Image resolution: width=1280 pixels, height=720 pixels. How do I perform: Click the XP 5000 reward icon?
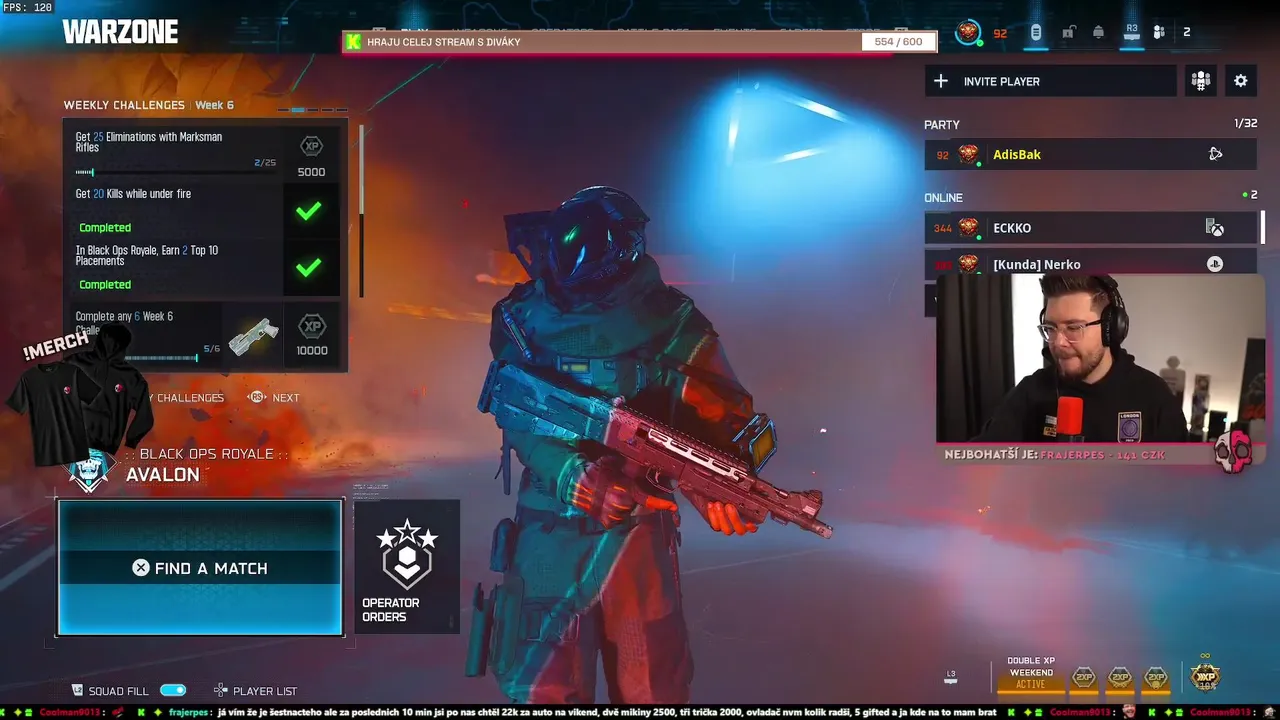(x=312, y=147)
